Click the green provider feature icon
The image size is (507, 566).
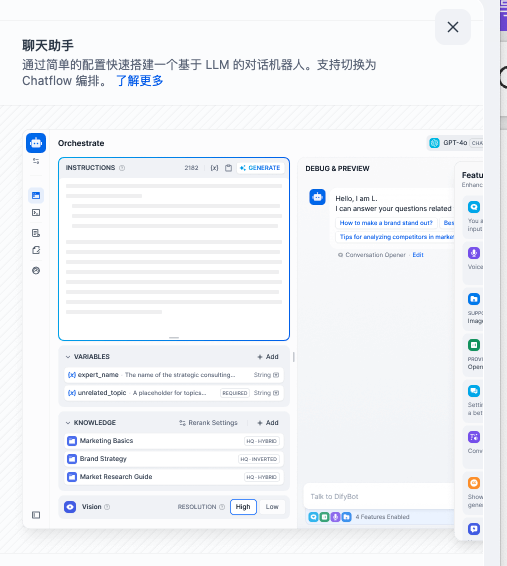(x=474, y=345)
